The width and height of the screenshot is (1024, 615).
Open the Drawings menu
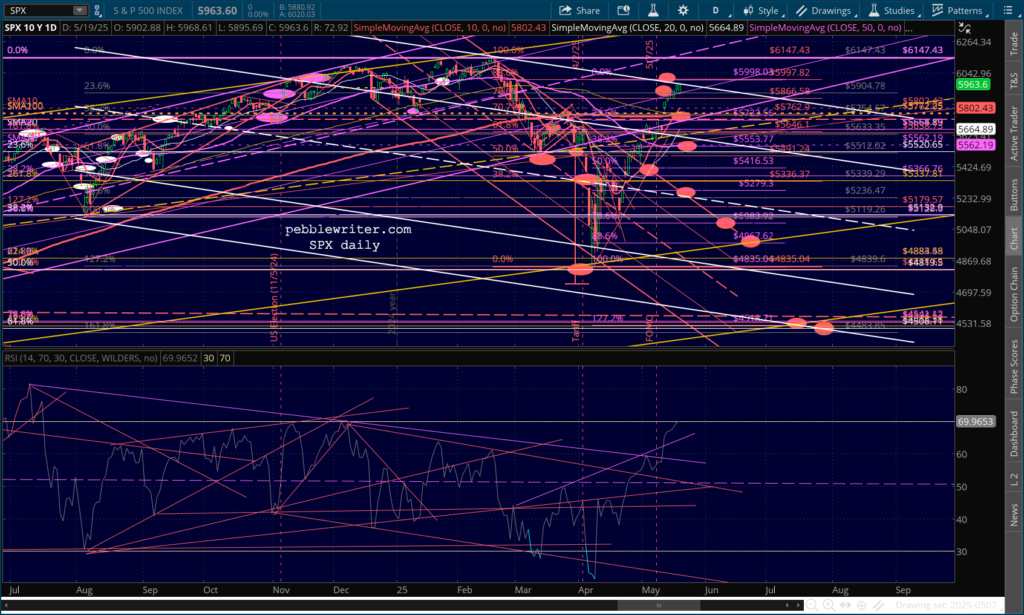823,10
